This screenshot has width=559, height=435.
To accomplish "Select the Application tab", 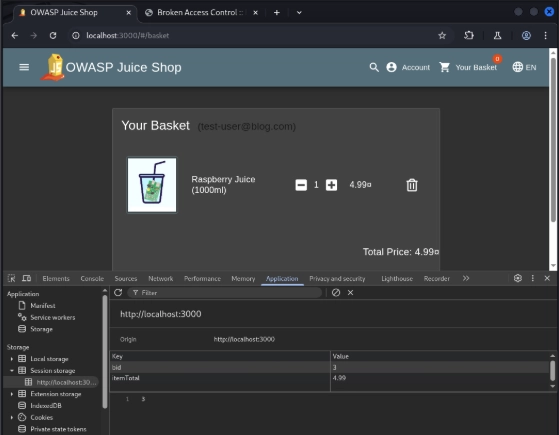I will coord(282,278).
